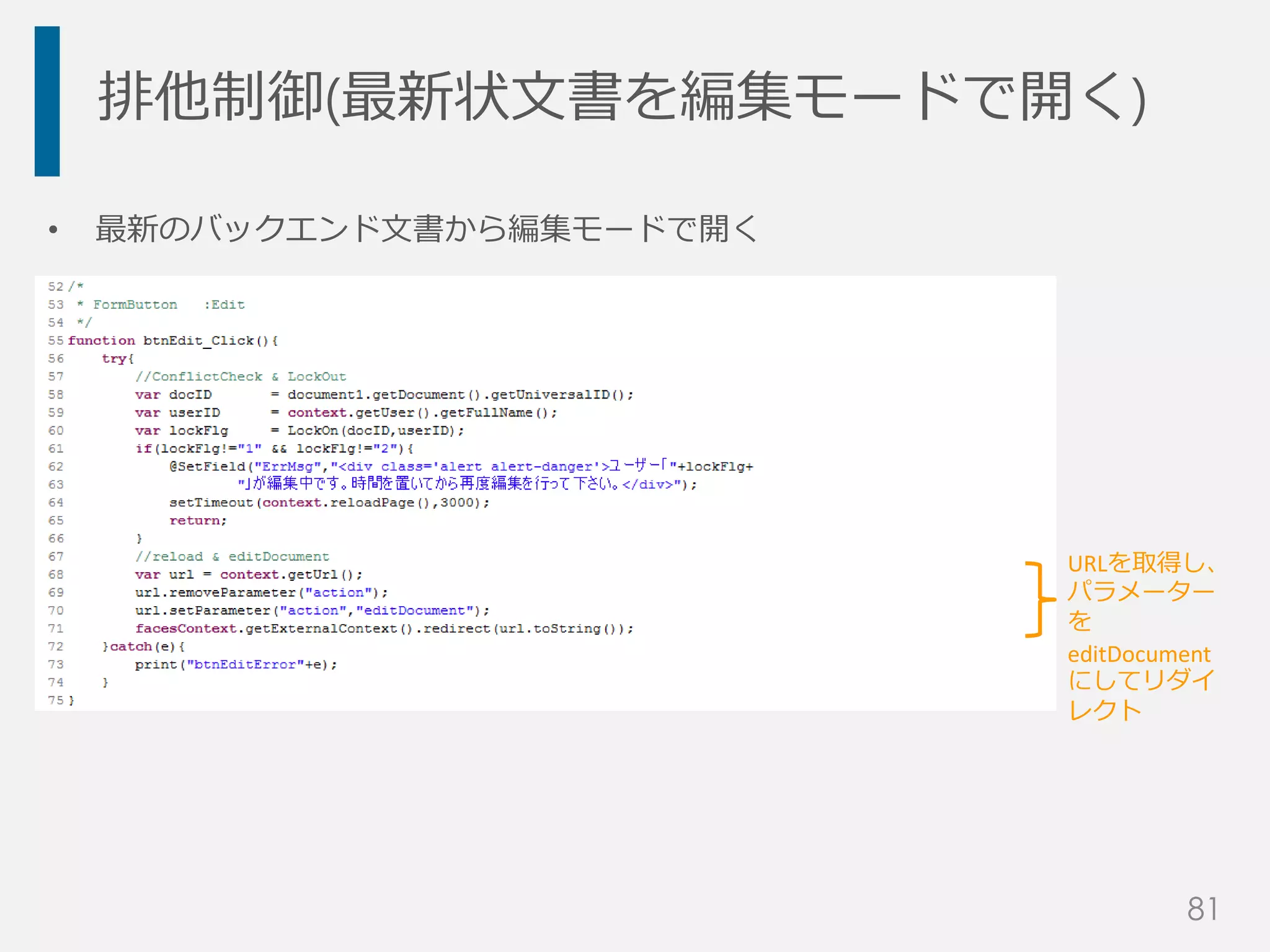Click the }catch(e){ line
Viewport: 1270px width, 952px height.
pyautogui.click(x=143, y=646)
